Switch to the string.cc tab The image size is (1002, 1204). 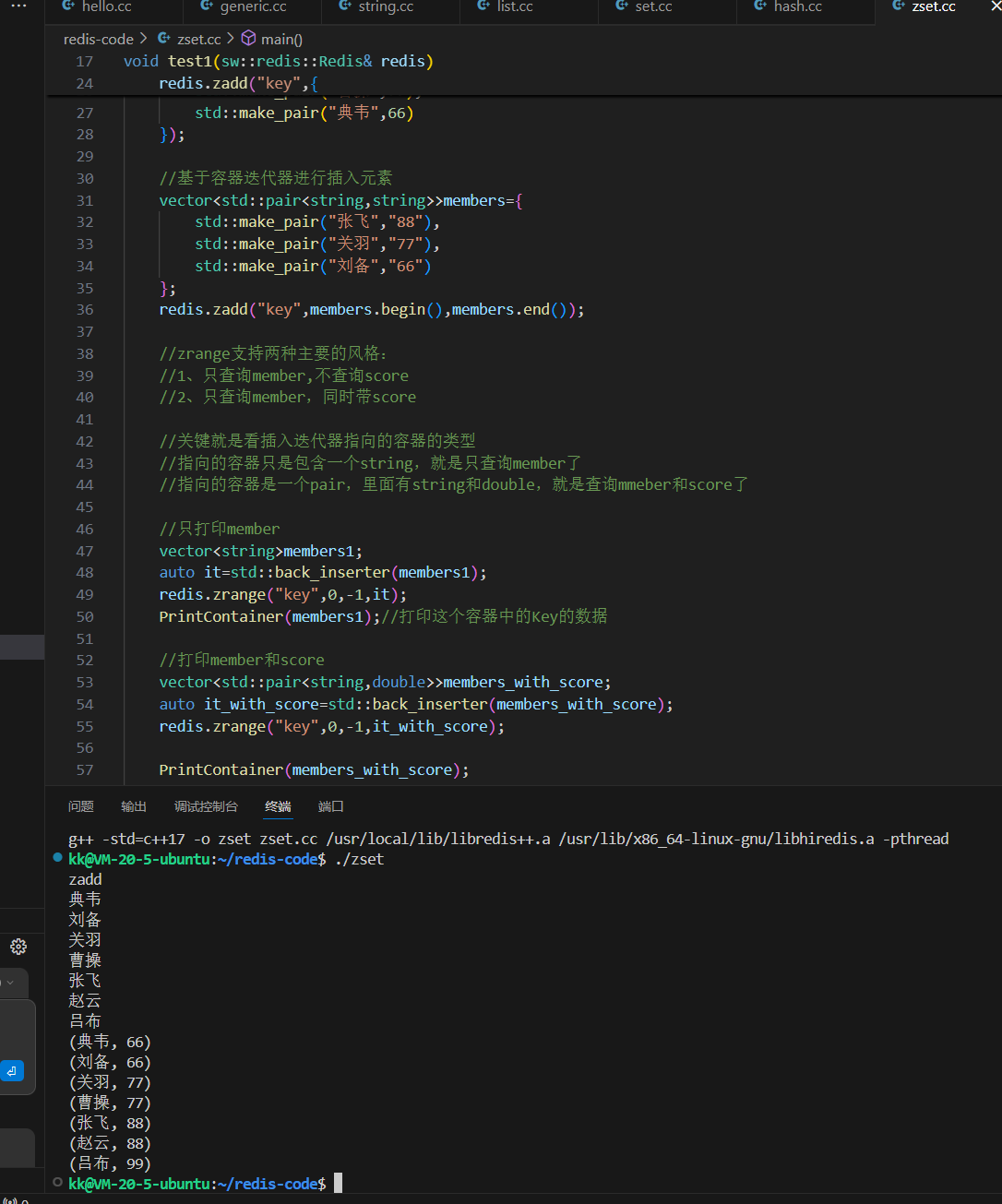pos(386,6)
